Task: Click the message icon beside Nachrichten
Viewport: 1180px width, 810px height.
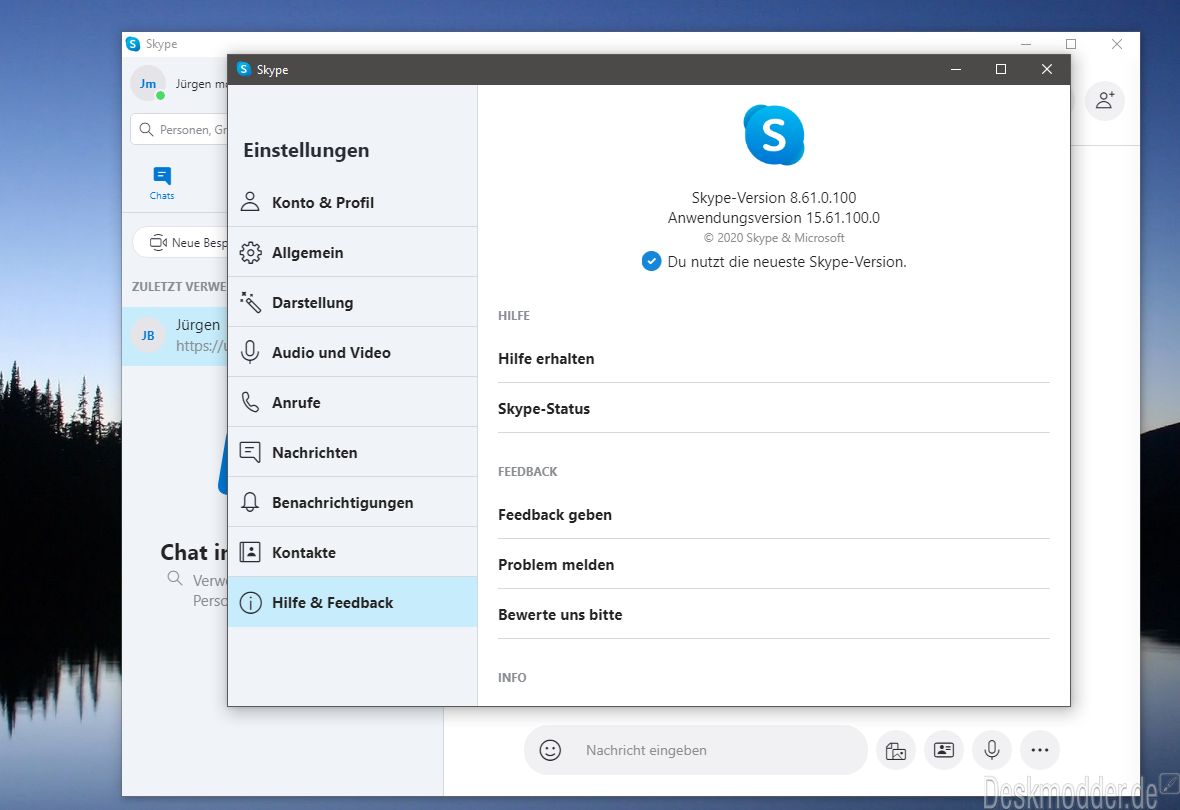Action: coord(250,452)
